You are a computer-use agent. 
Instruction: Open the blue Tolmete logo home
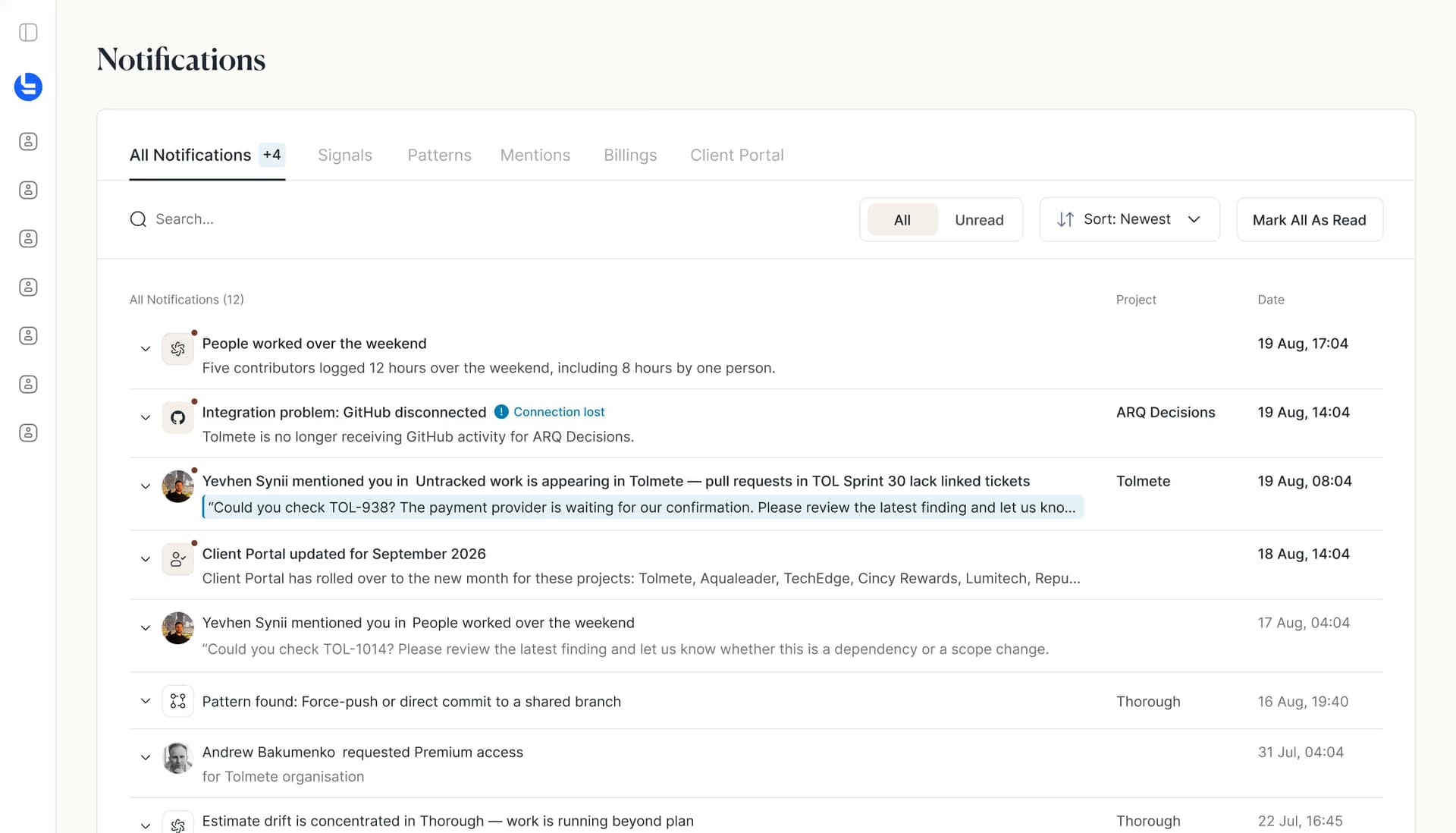[28, 86]
